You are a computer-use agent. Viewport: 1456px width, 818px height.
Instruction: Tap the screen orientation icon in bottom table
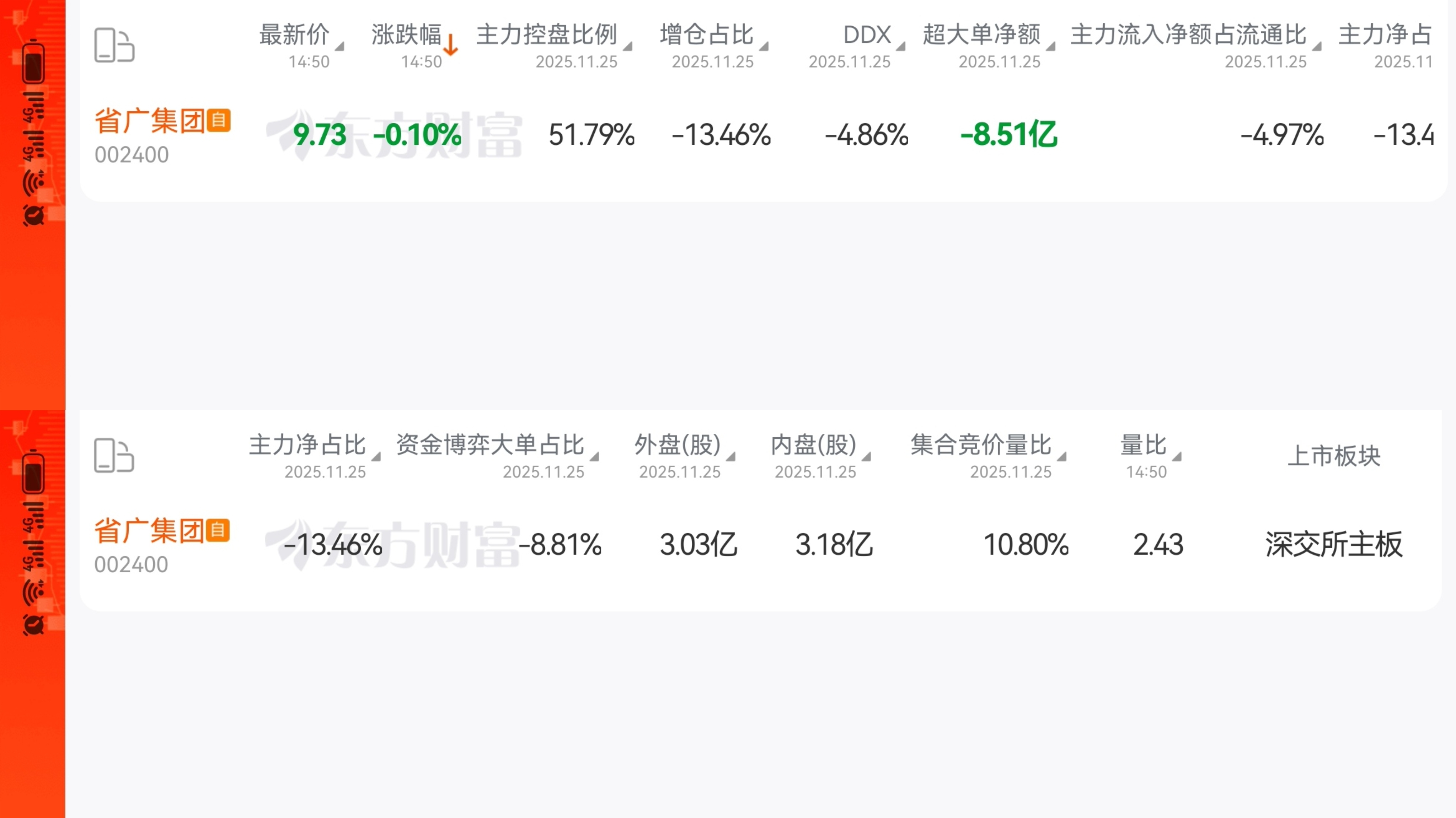pyautogui.click(x=114, y=455)
